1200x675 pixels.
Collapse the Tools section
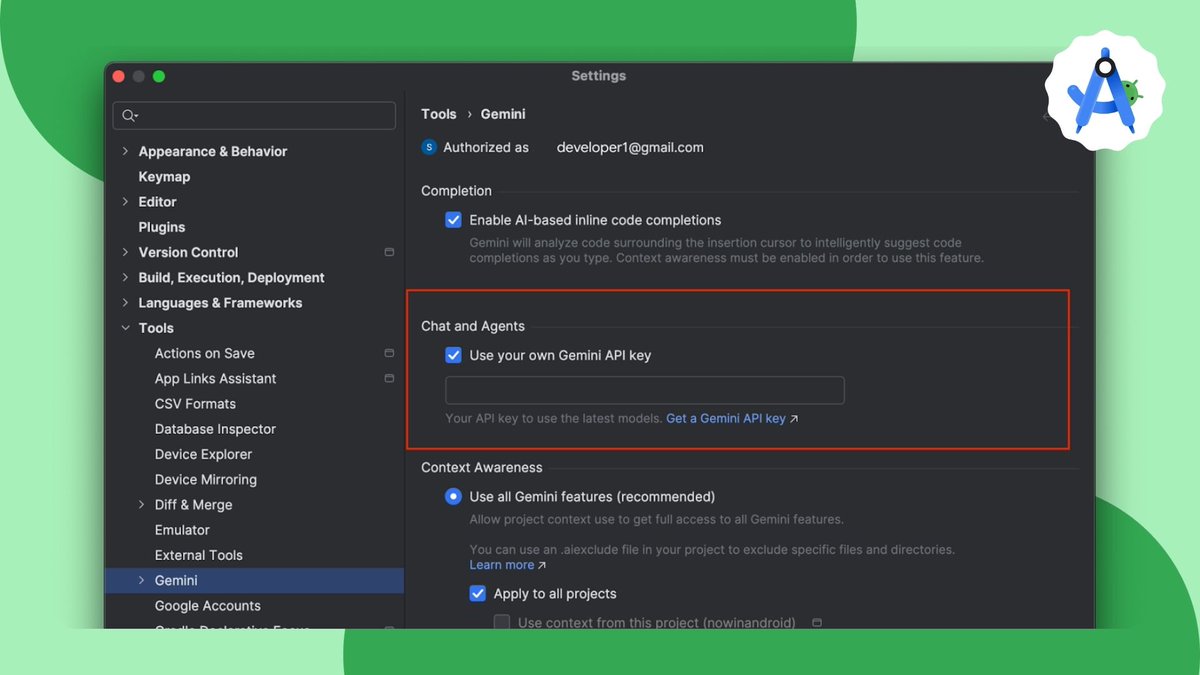point(125,328)
